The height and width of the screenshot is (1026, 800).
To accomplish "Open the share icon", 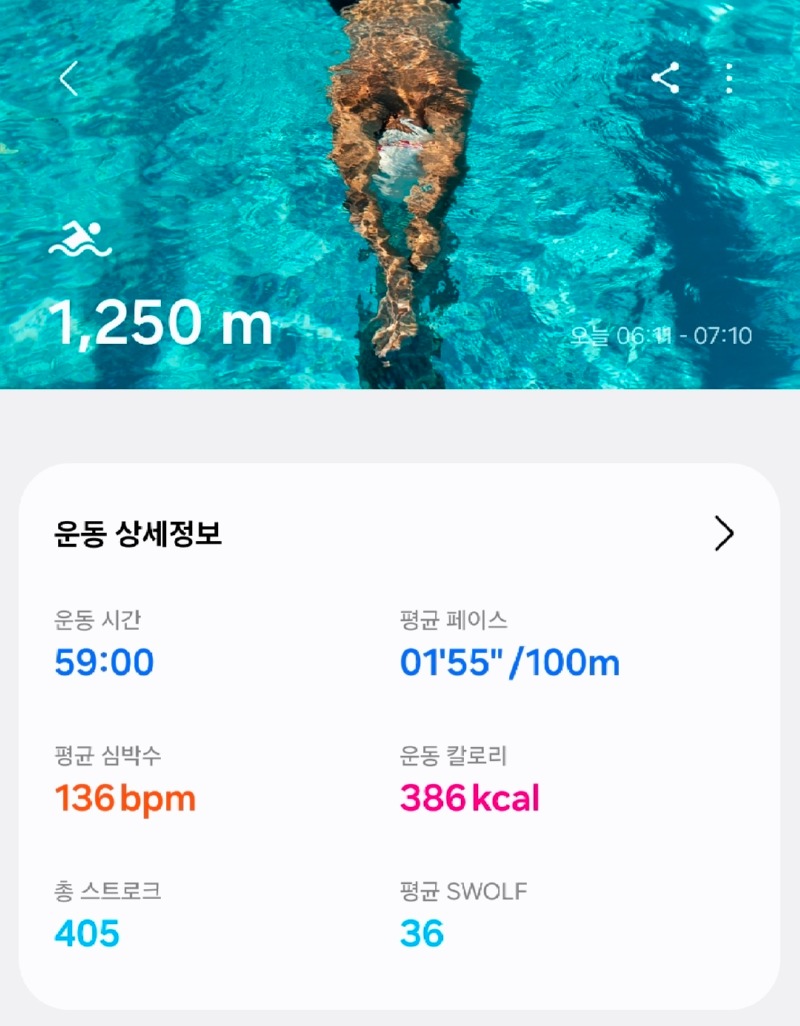I will tap(666, 78).
